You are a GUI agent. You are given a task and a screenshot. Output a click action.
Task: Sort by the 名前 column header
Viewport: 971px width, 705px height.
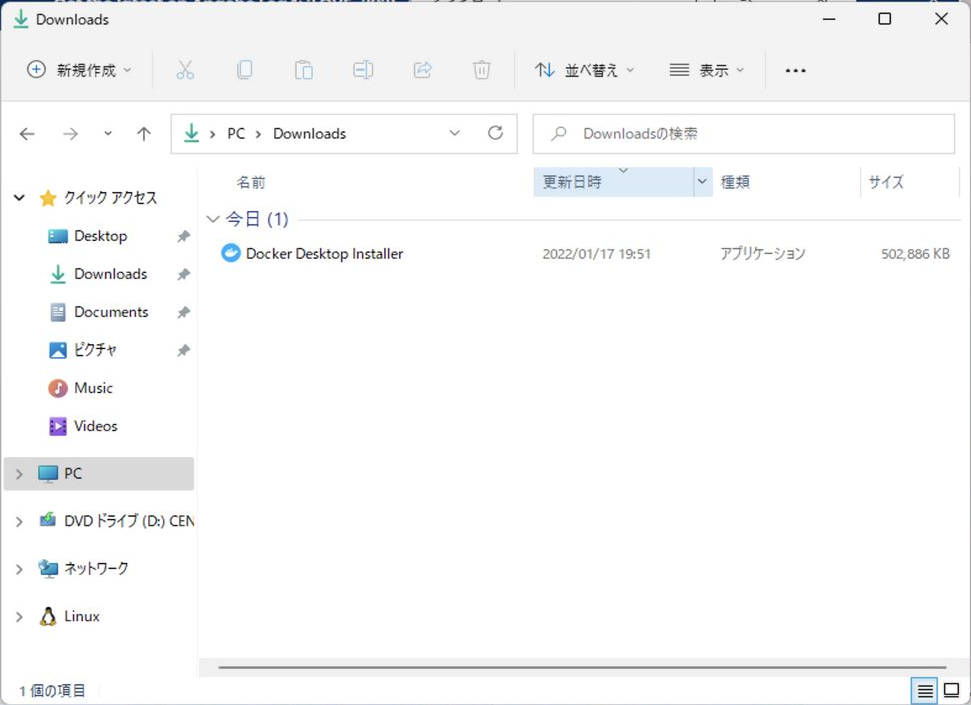(251, 182)
